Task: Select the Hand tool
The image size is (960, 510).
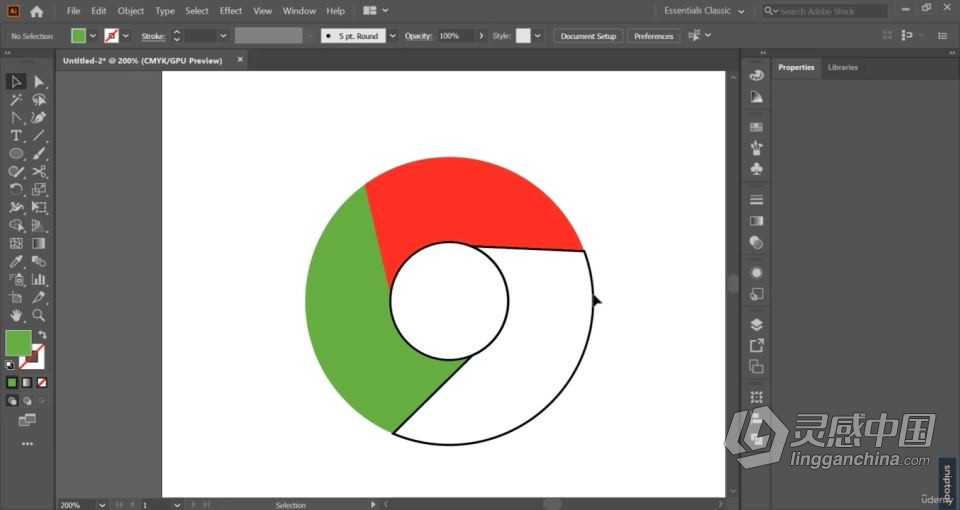Action: click(16, 315)
